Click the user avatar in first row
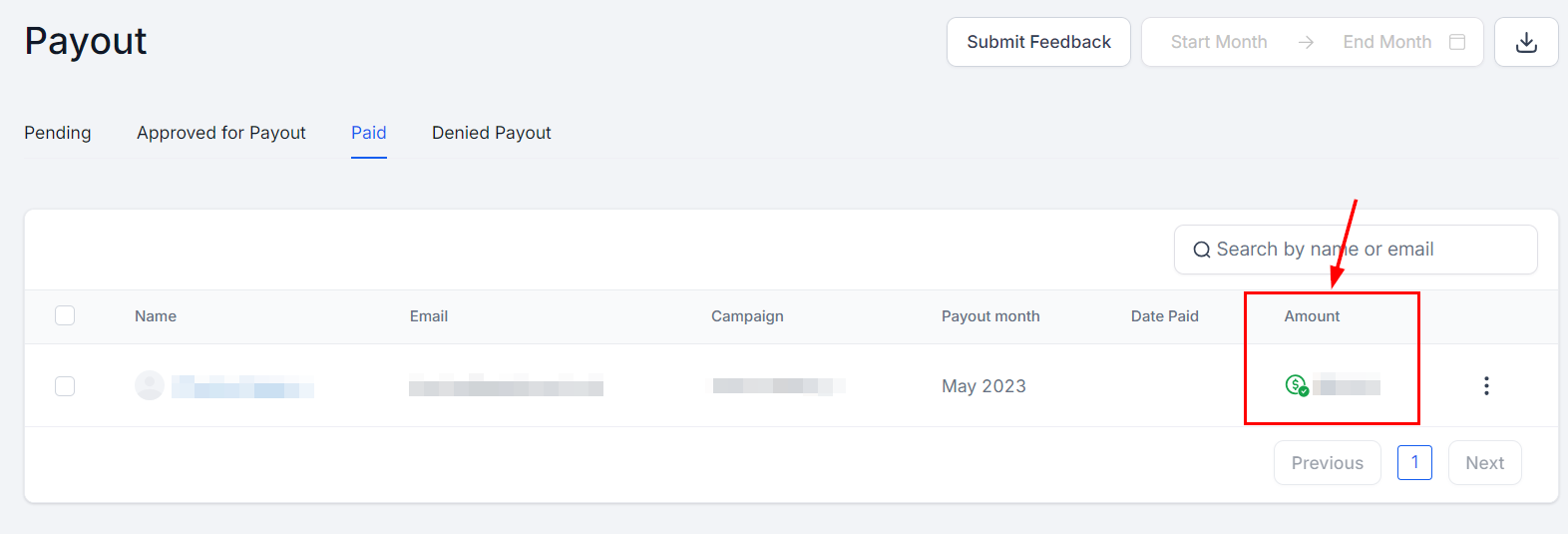Viewport: 1568px width, 534px height. coord(150,385)
